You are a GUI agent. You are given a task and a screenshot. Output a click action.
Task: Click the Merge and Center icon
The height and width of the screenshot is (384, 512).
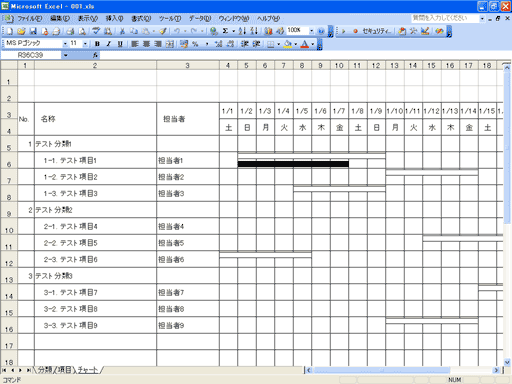point(170,44)
